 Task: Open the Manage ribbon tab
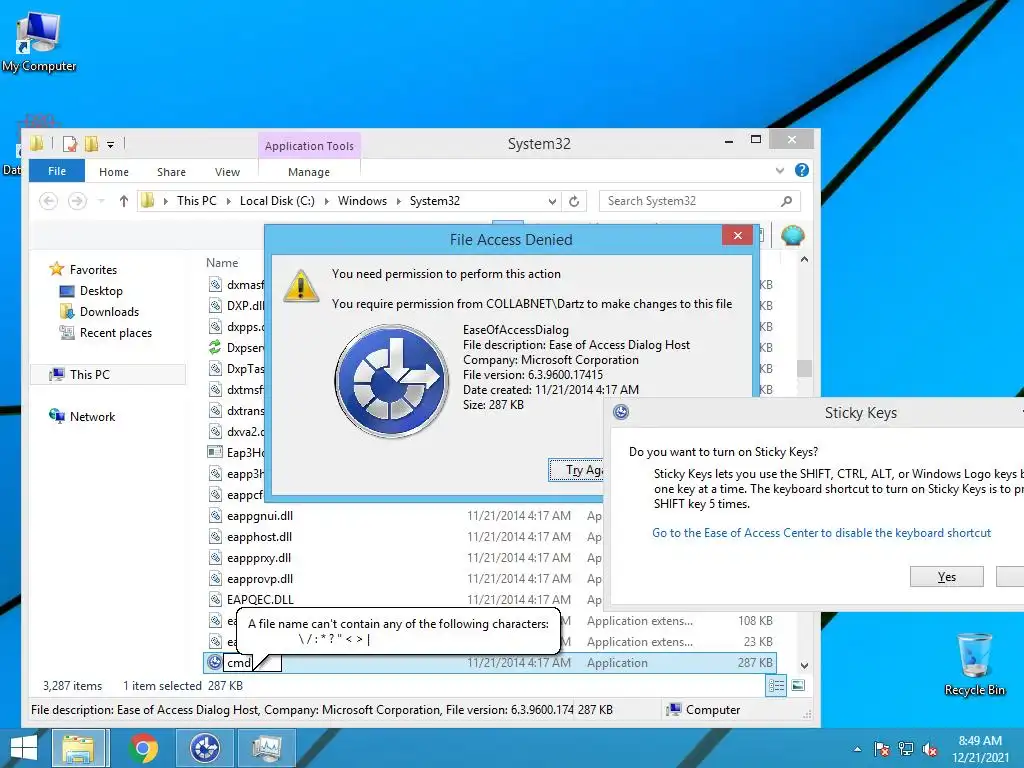(x=309, y=172)
